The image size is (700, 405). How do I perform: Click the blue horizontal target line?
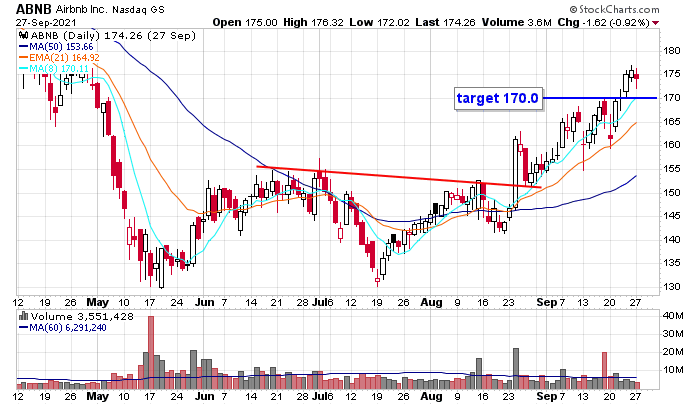600,98
